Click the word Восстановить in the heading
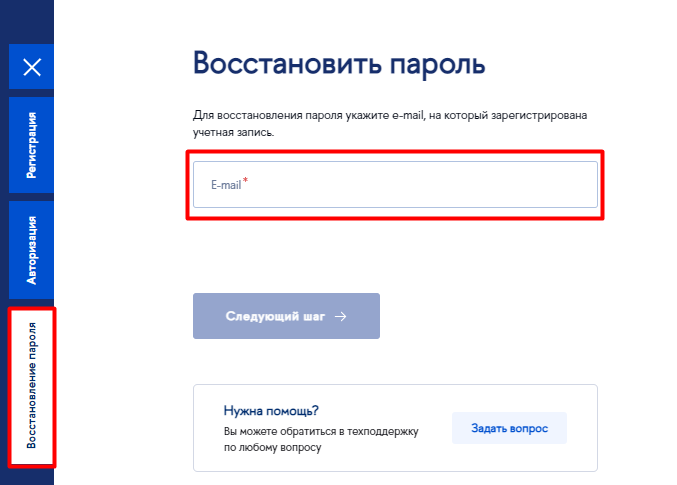Viewport: 677px width, 485px height. pos(283,63)
